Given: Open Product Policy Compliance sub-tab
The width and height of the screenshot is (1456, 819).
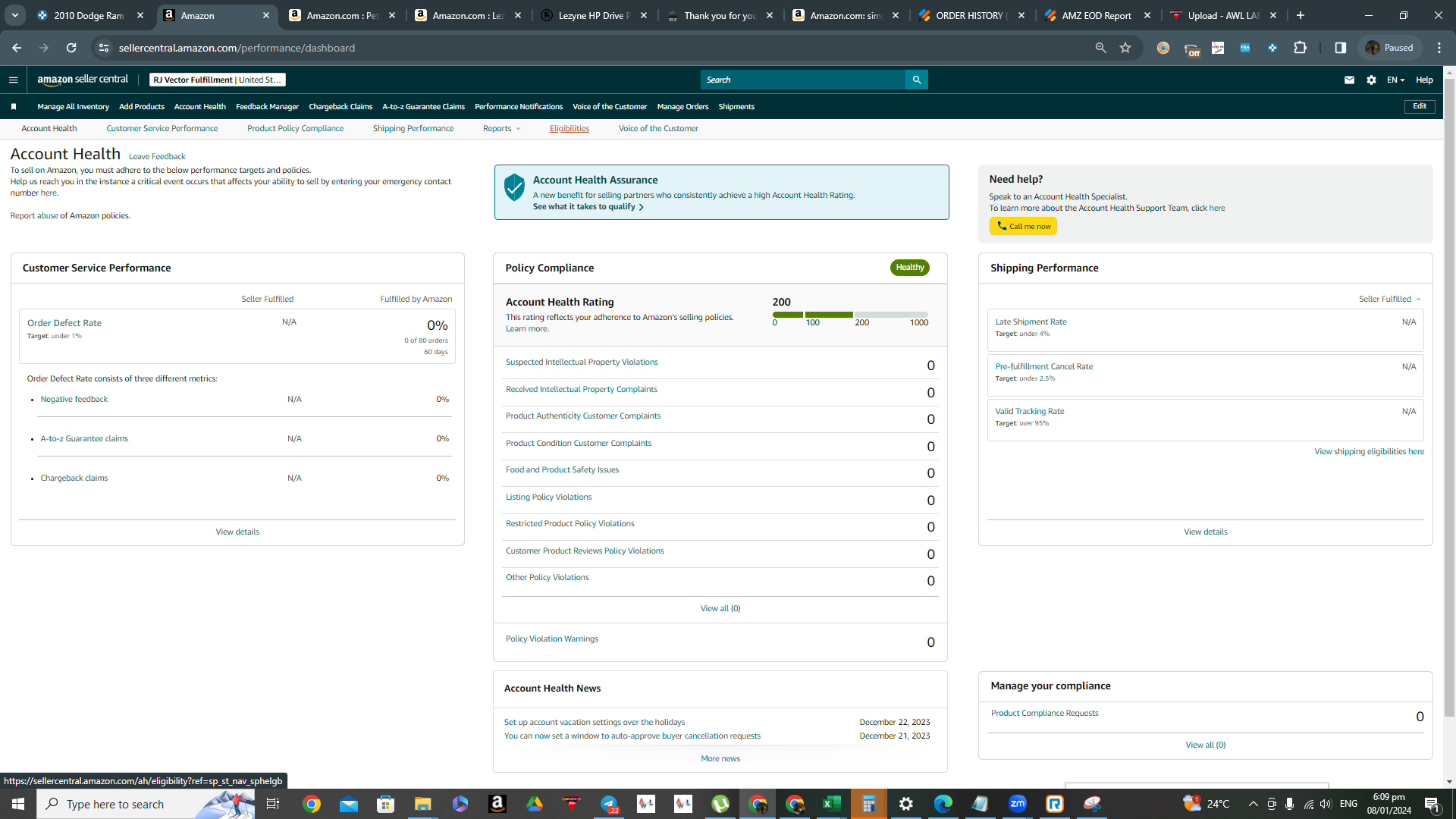Looking at the screenshot, I should 295,129.
